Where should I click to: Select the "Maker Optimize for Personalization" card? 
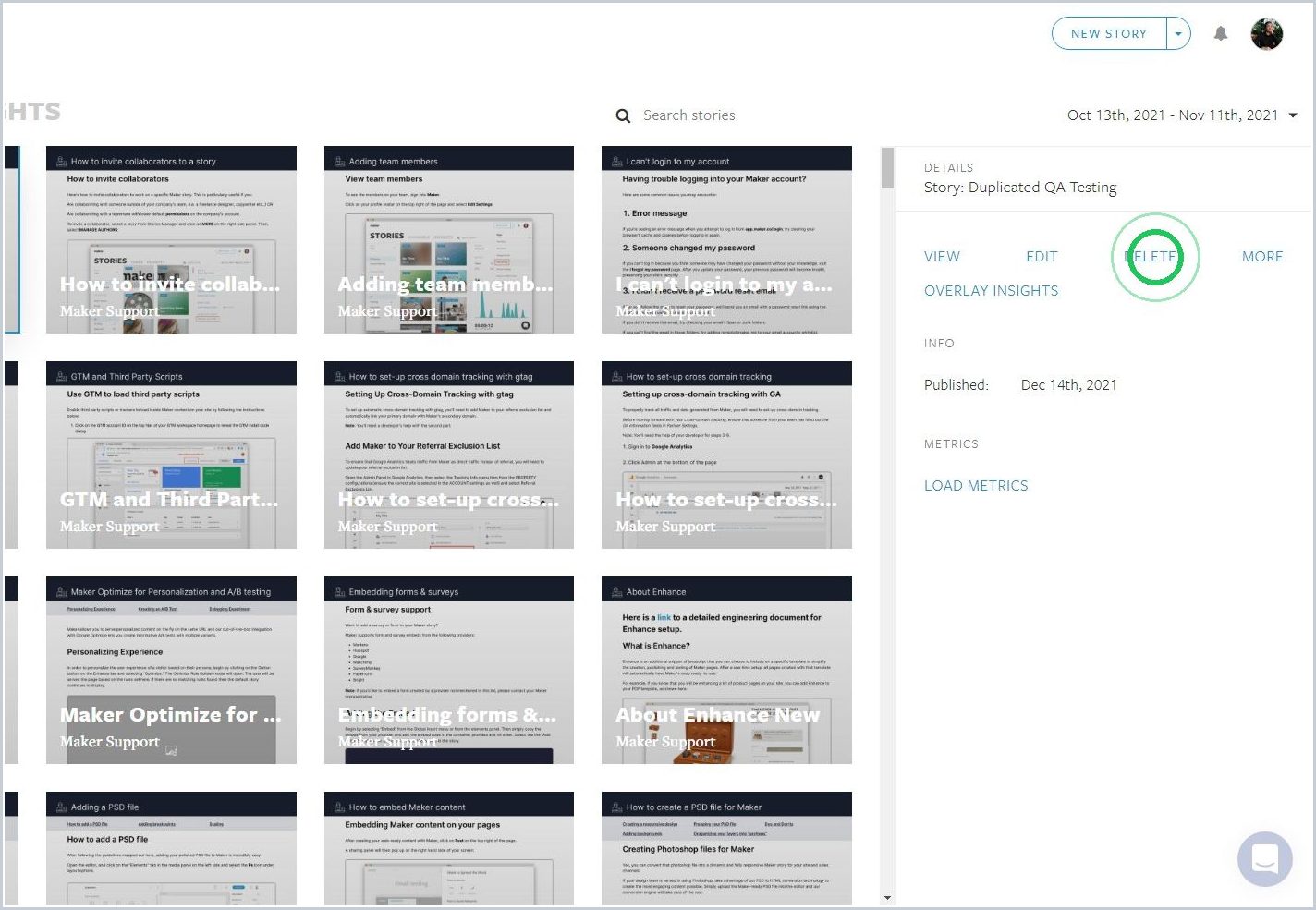pos(171,671)
